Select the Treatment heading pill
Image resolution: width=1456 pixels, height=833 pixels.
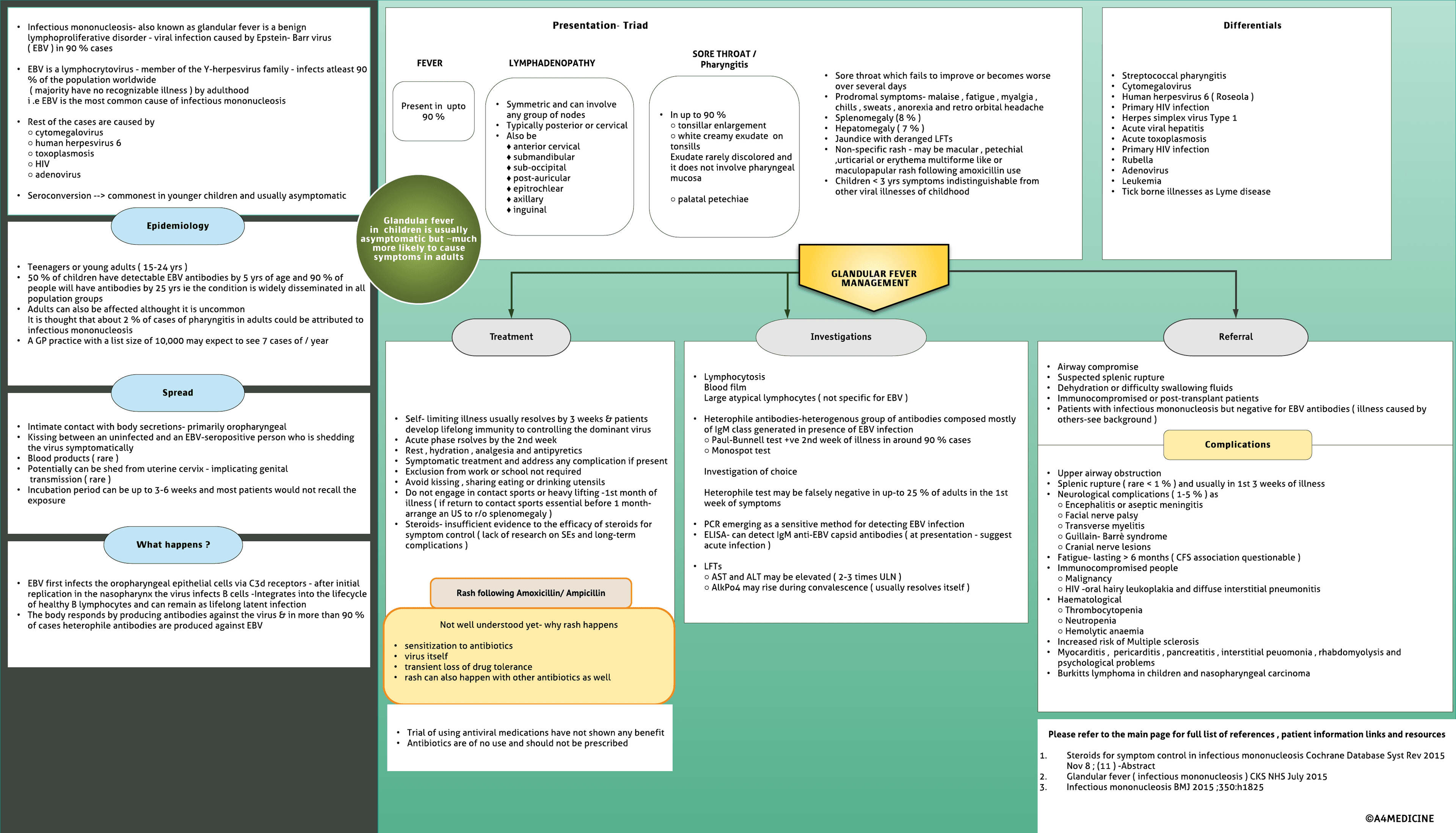(x=511, y=337)
